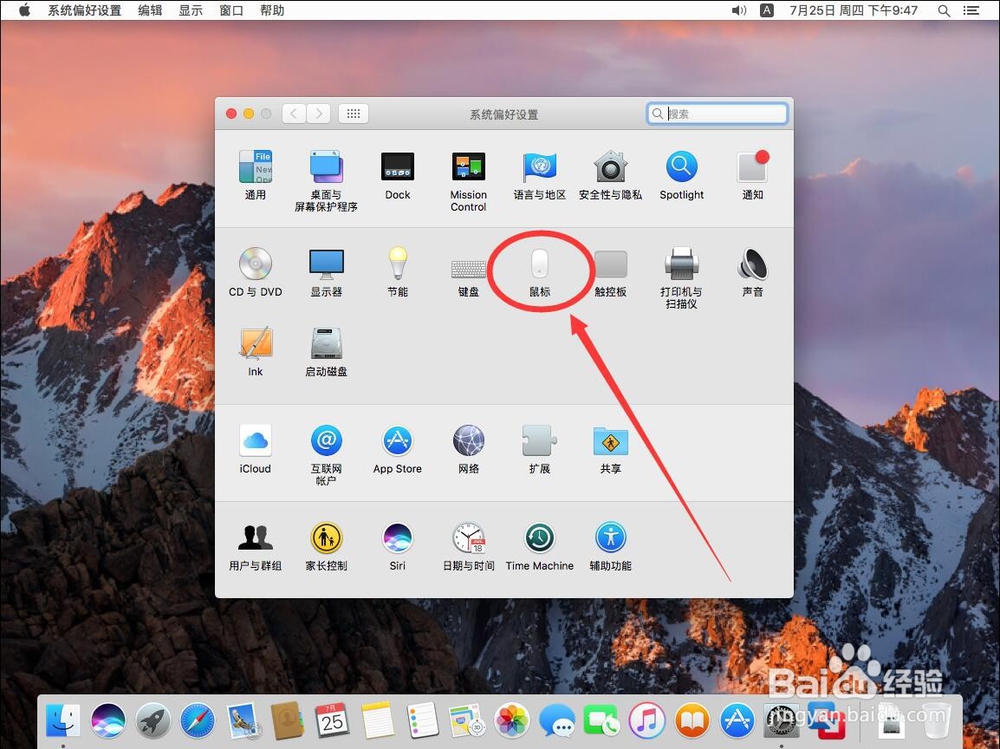Launch App Store from the Dock
This screenshot has height=749, width=1000.
(x=737, y=720)
